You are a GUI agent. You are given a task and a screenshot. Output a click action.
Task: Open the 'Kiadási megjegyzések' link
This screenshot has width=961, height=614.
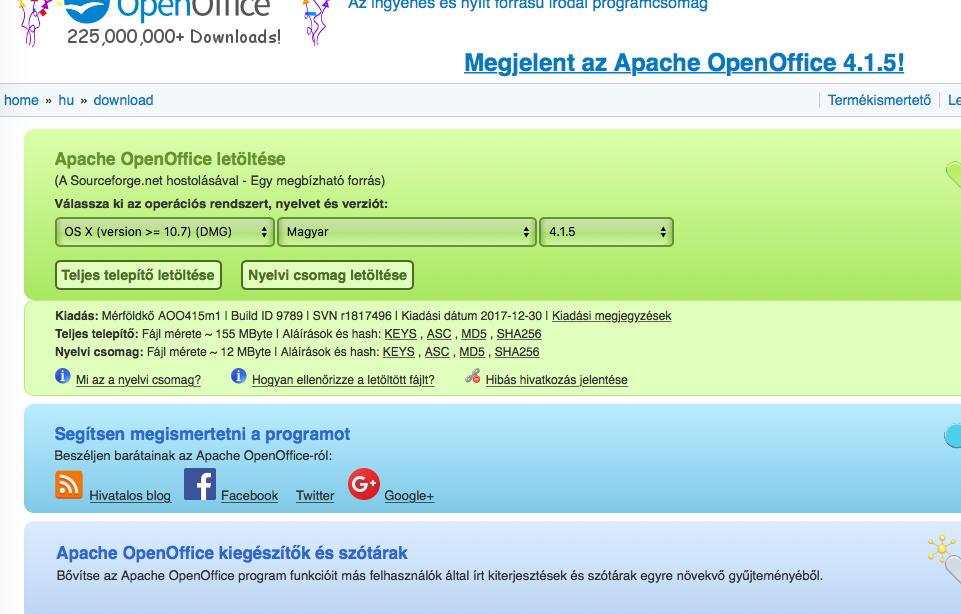click(612, 316)
